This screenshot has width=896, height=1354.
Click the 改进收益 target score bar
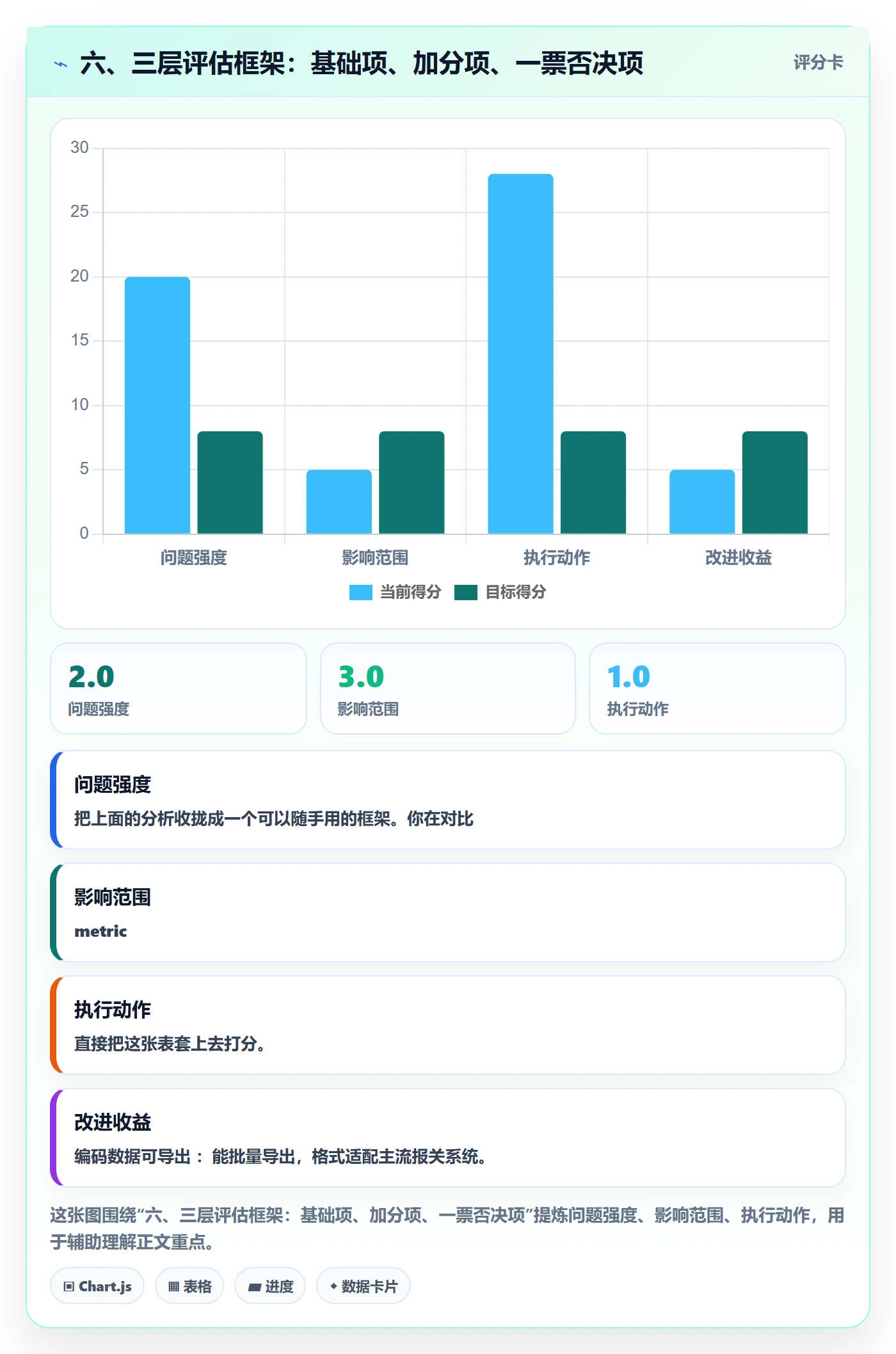pyautogui.click(x=774, y=482)
